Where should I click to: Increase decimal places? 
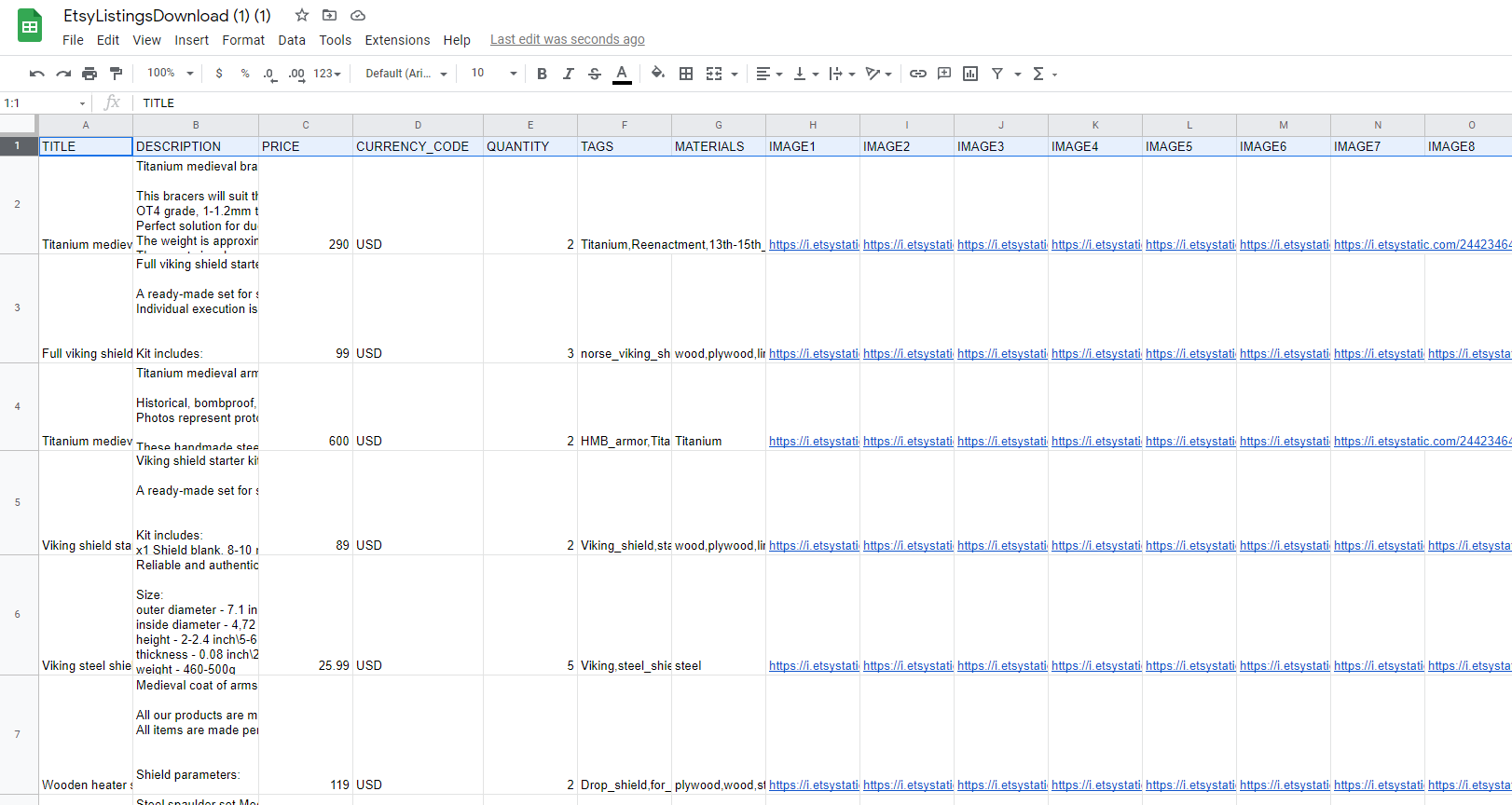pos(296,74)
